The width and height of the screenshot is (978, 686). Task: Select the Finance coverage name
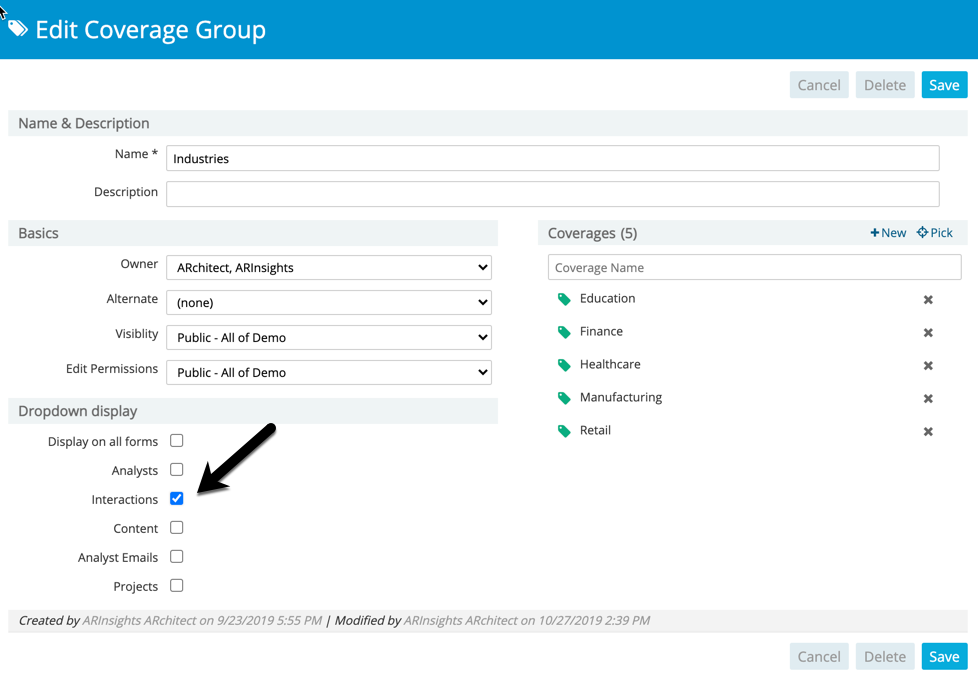pos(601,332)
